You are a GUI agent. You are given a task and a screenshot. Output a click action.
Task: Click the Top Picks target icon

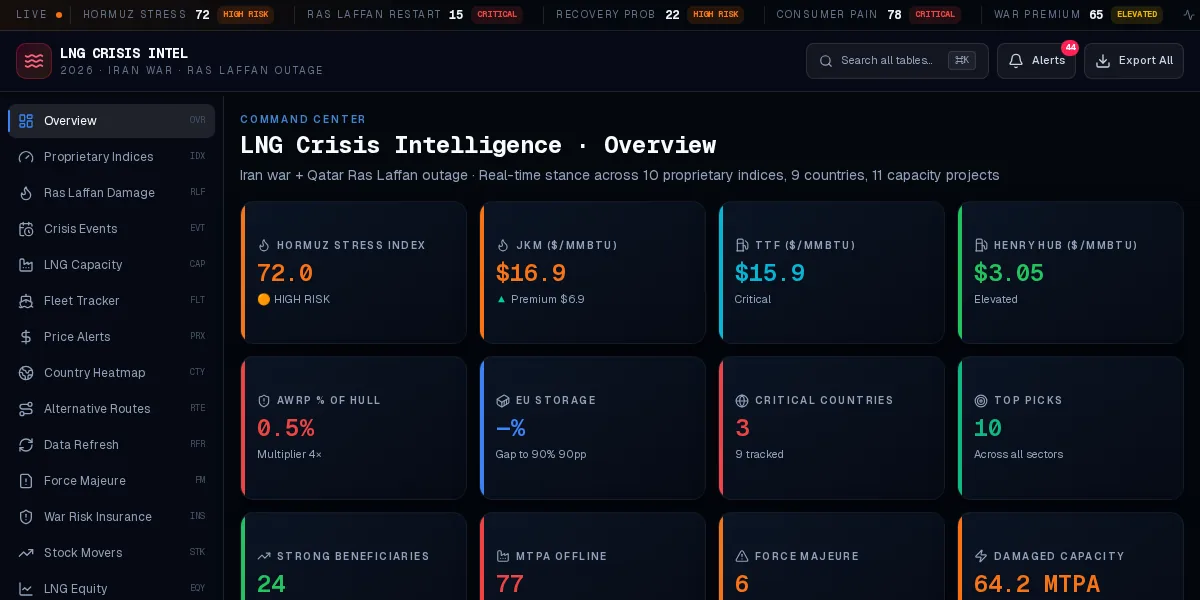coord(981,400)
